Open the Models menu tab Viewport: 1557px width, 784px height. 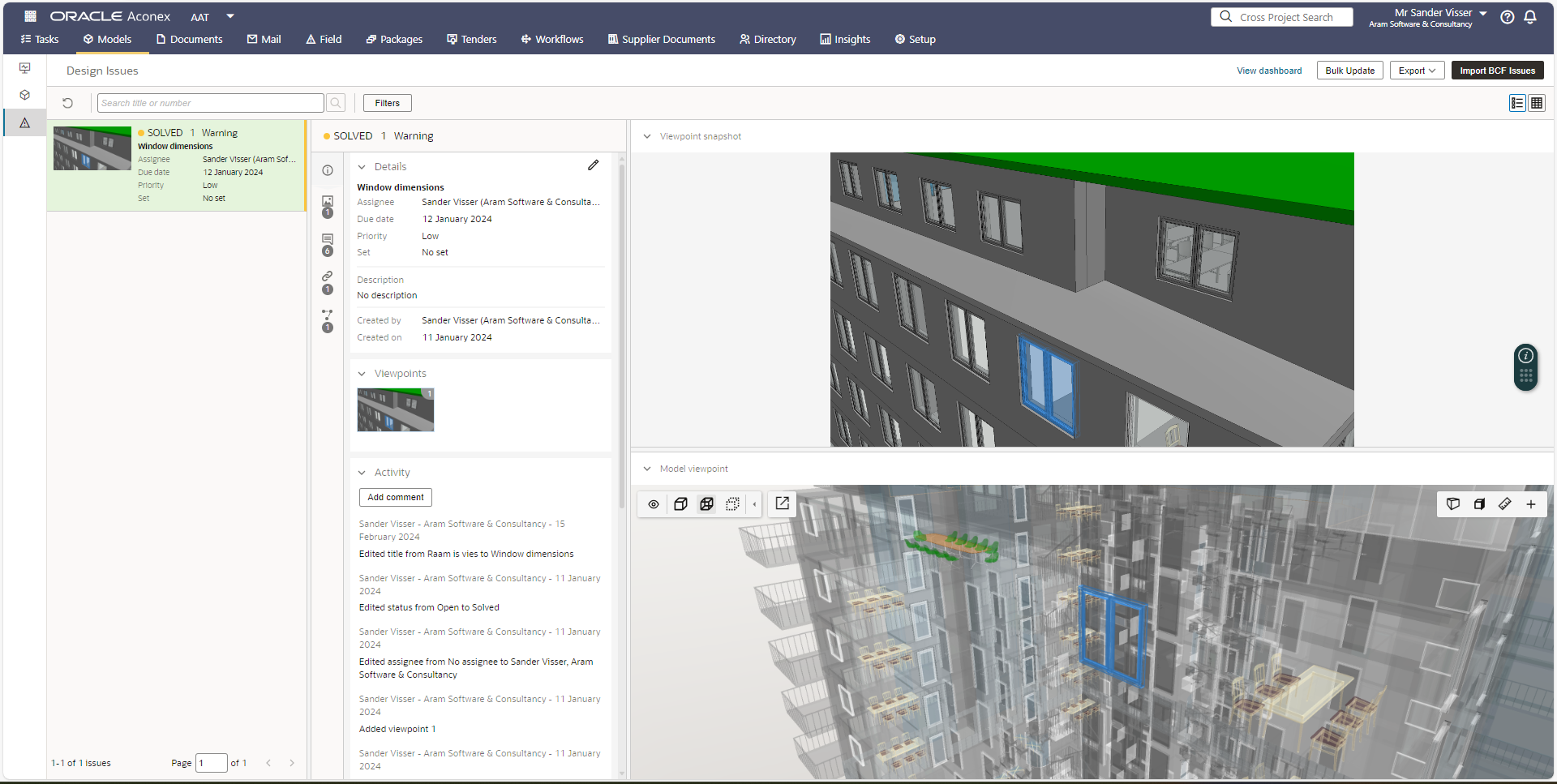pos(109,39)
